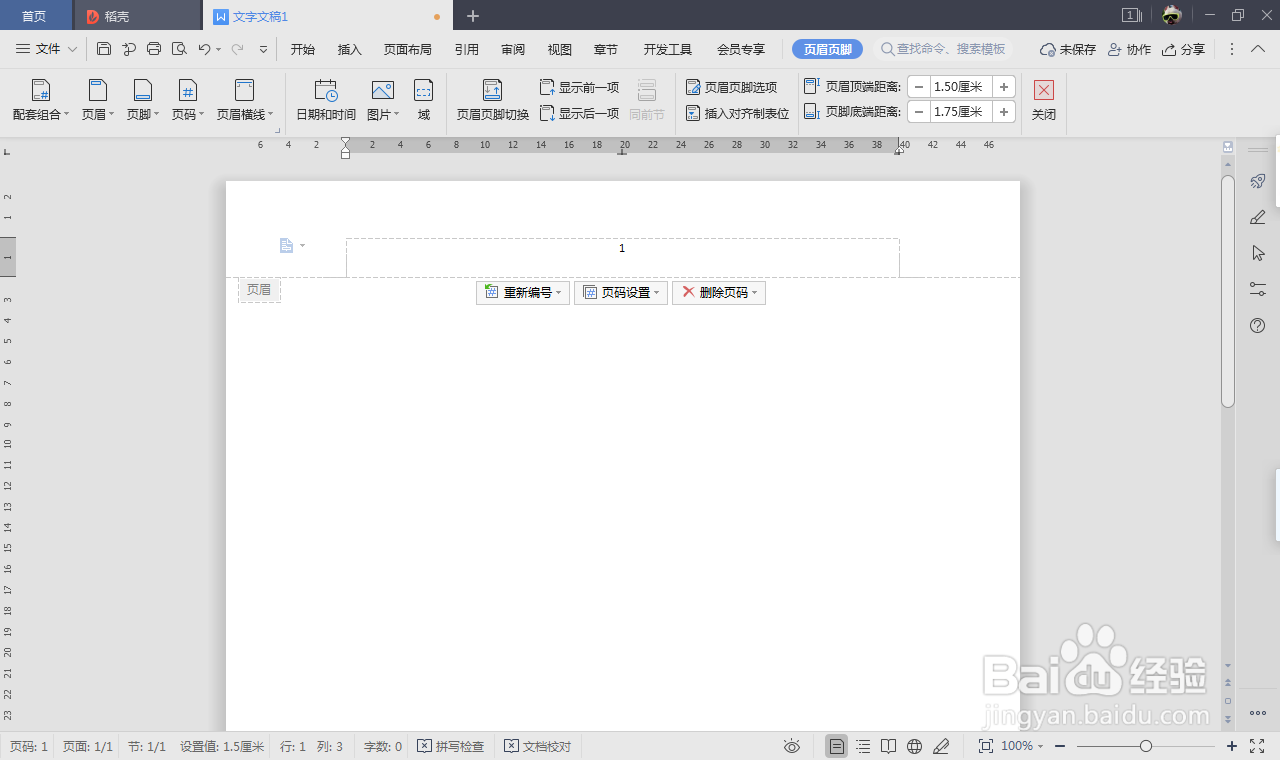Open 页眉页脚选项 settings
Image resolution: width=1280 pixels, height=760 pixels.
click(x=737, y=87)
